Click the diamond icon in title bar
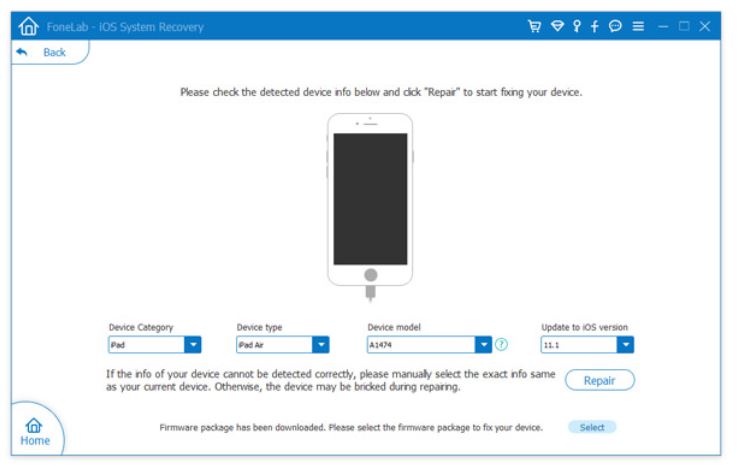 pyautogui.click(x=557, y=26)
